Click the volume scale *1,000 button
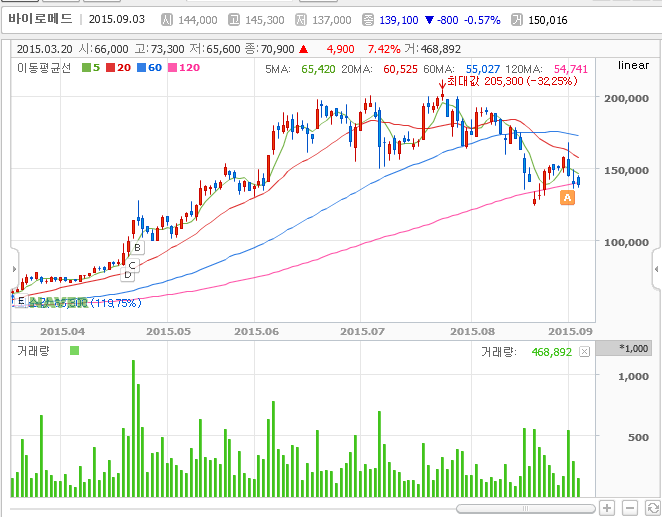The image size is (662, 517). point(629,349)
